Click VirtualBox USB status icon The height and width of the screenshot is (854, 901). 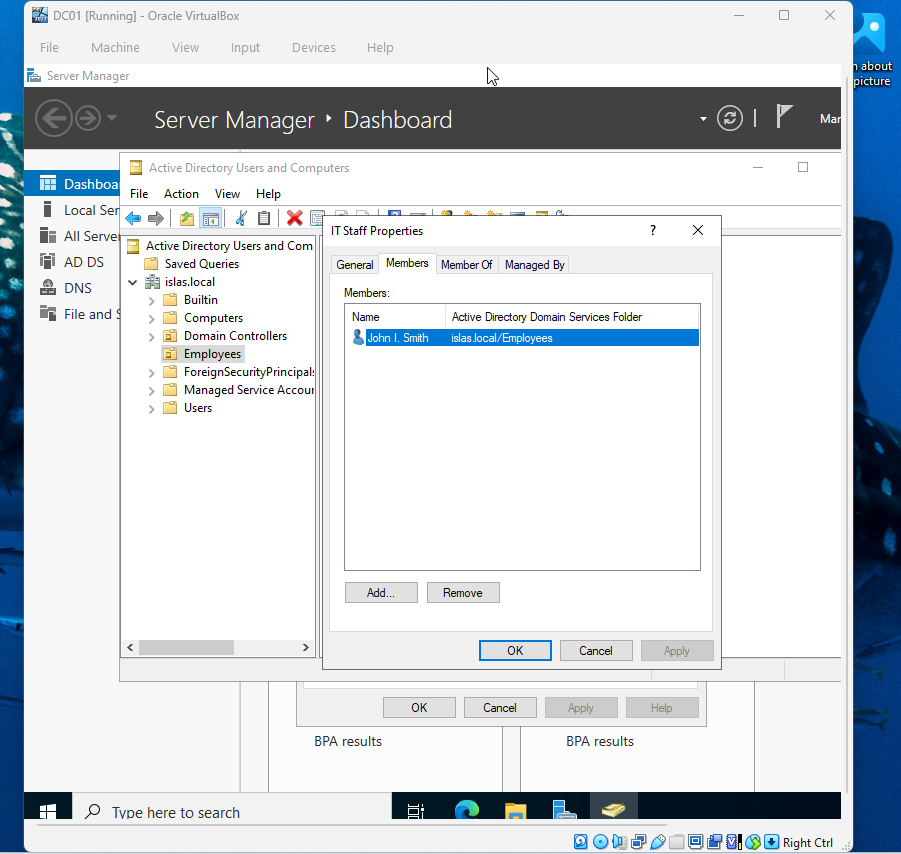(x=658, y=842)
